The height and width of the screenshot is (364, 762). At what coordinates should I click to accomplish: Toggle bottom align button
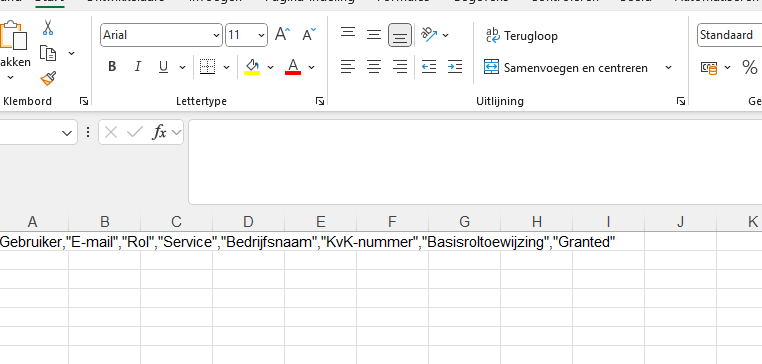pos(400,35)
